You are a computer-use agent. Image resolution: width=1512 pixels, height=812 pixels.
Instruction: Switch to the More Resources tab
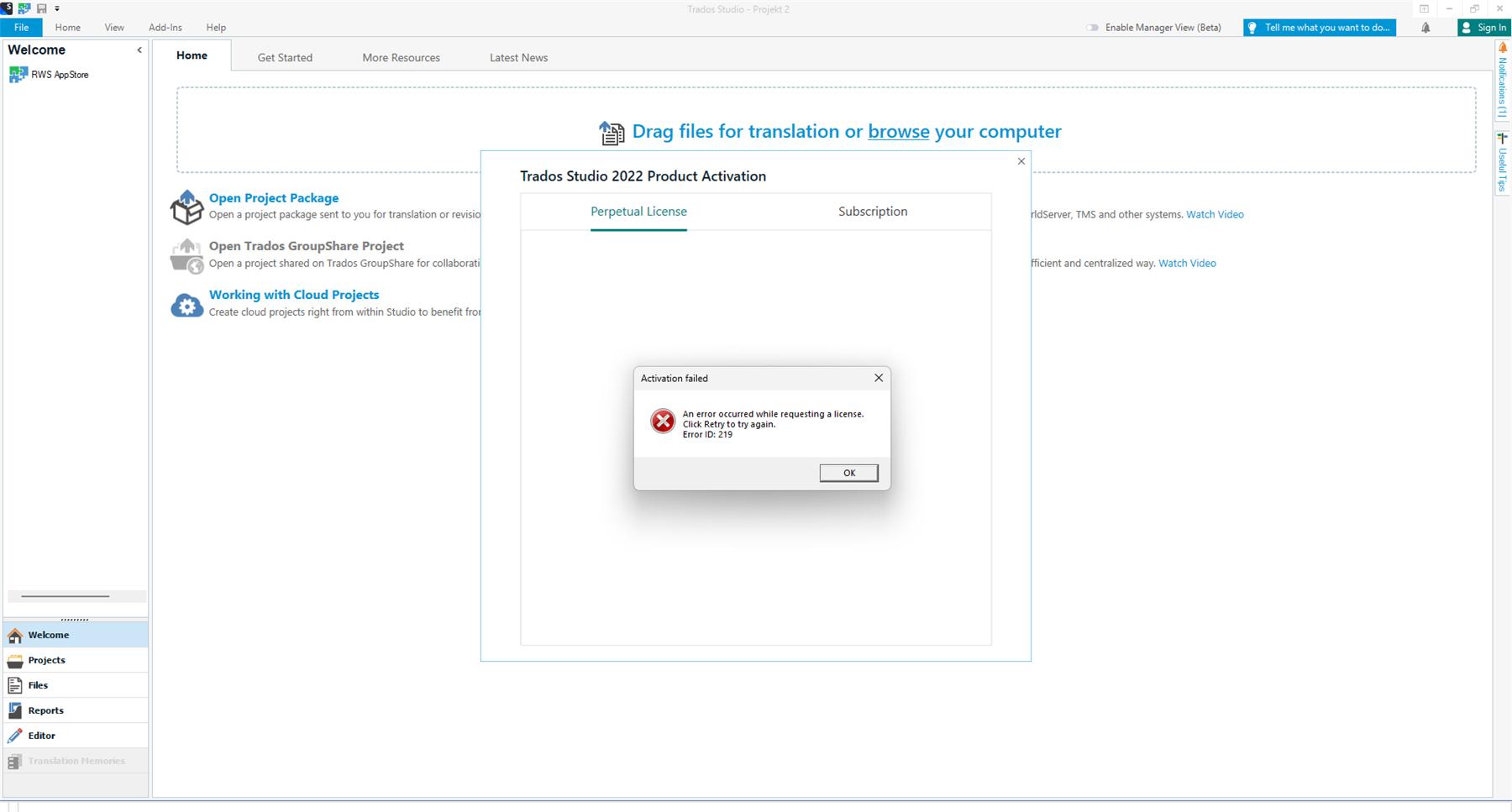[x=402, y=57]
